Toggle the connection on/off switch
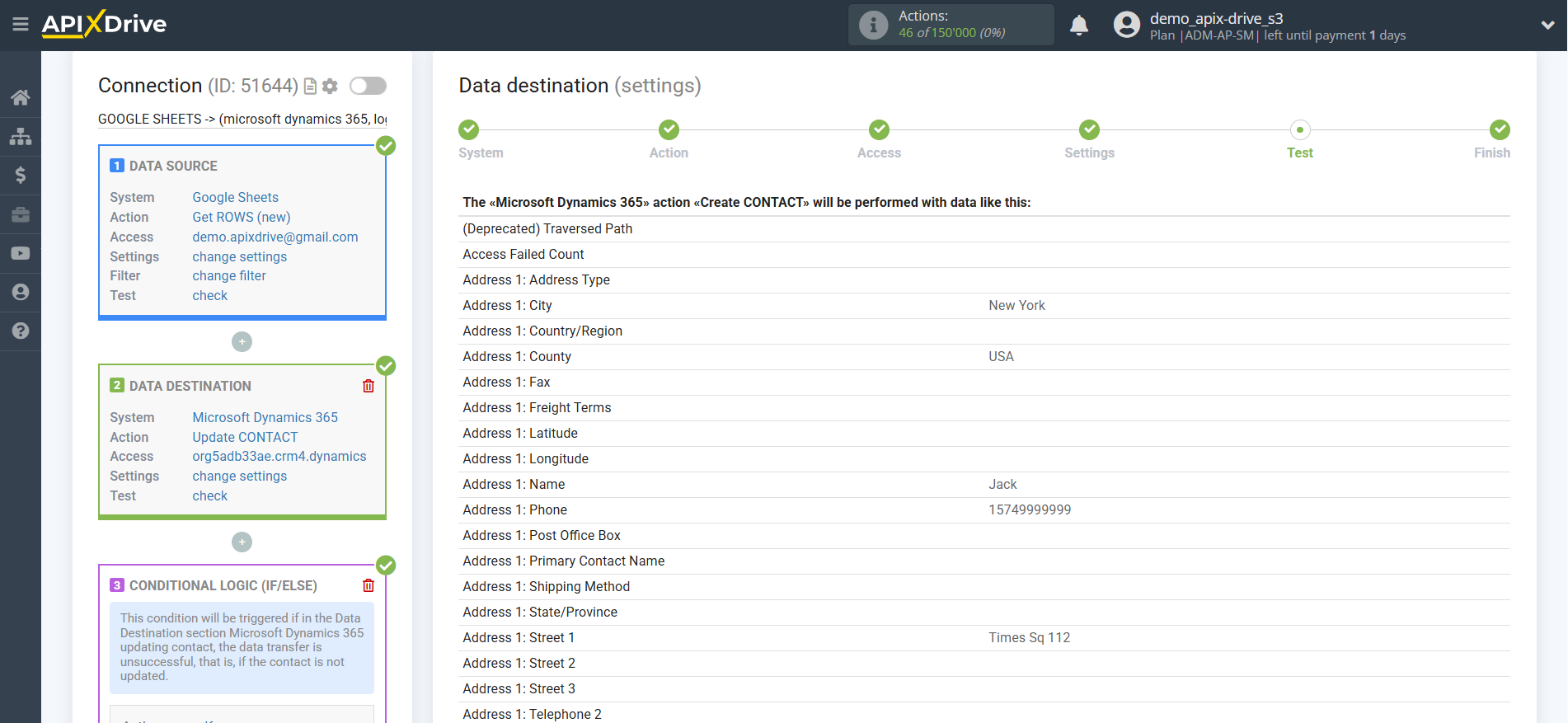1568x723 pixels. [368, 86]
